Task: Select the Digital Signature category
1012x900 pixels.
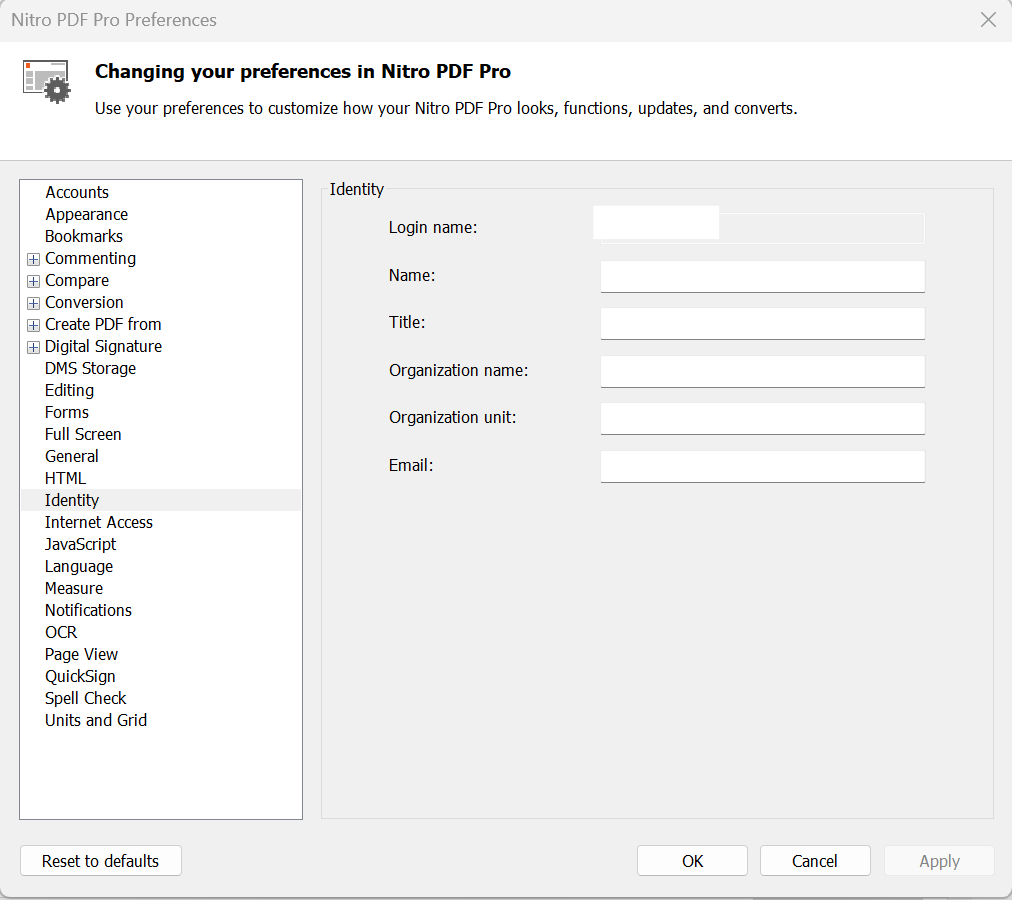Action: click(x=103, y=346)
